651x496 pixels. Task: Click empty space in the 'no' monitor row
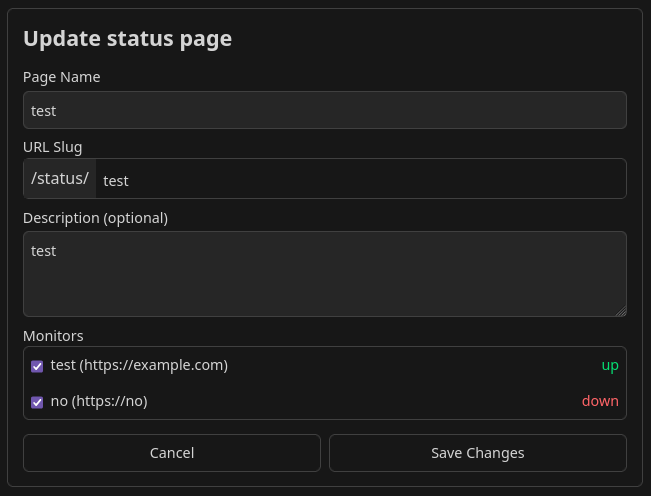[x=360, y=401]
